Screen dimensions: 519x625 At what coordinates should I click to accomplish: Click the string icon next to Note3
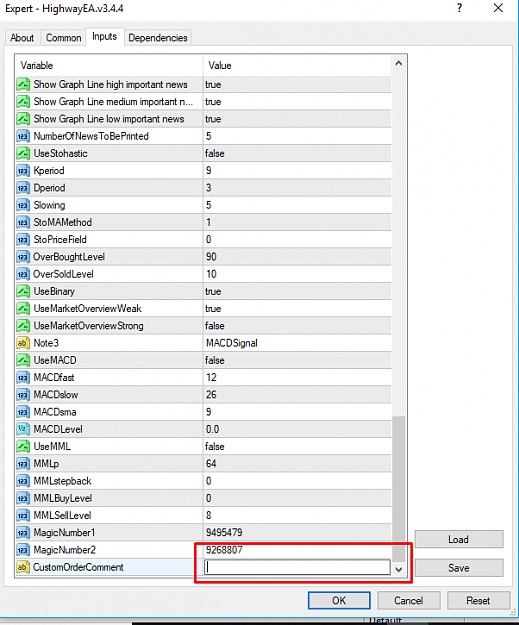[23, 343]
